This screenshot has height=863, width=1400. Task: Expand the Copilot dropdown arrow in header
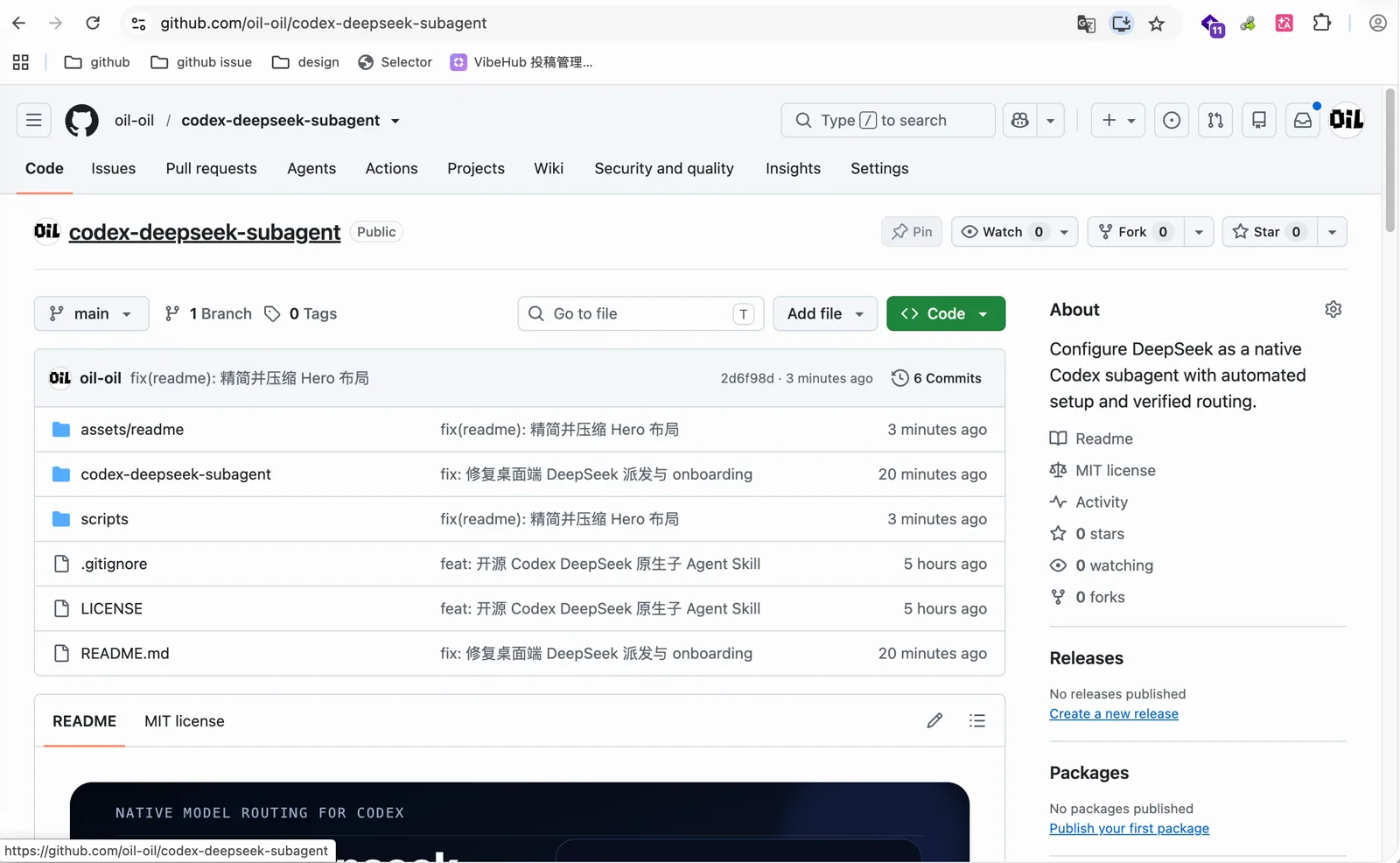point(1051,120)
